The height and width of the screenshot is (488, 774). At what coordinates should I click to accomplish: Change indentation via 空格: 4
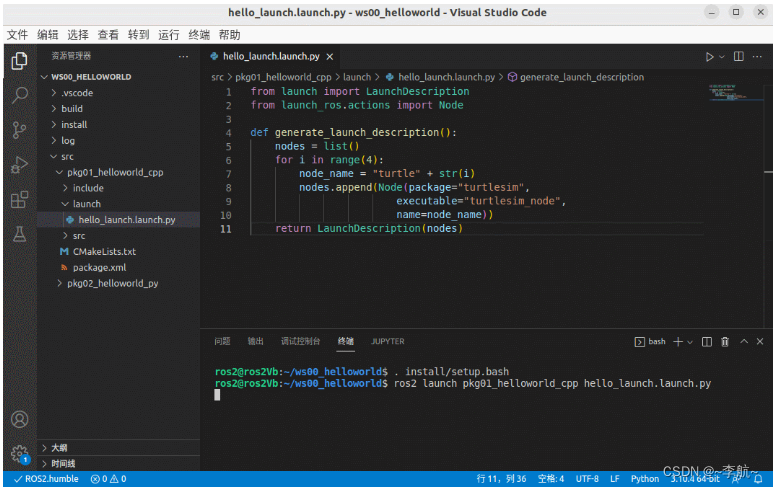point(551,479)
